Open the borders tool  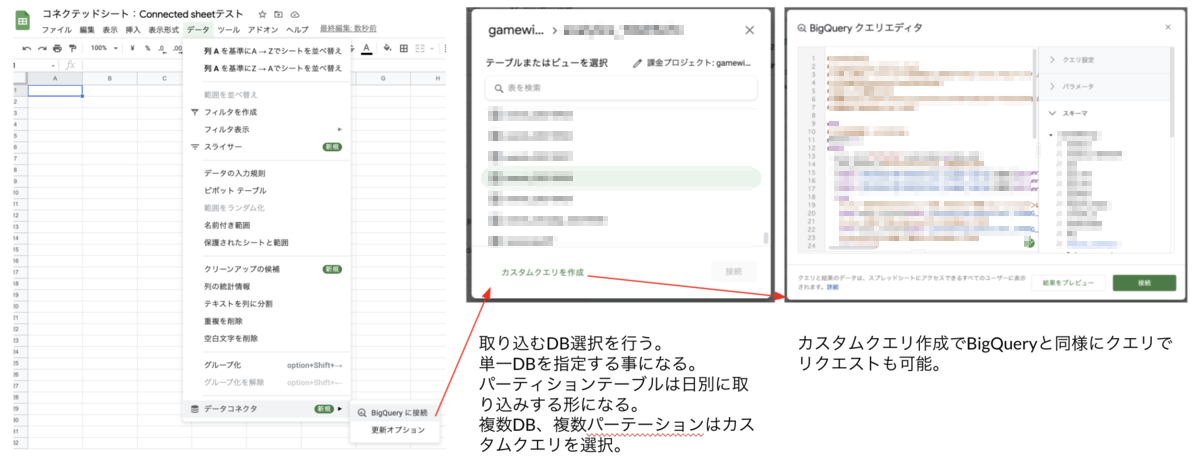pos(404,48)
